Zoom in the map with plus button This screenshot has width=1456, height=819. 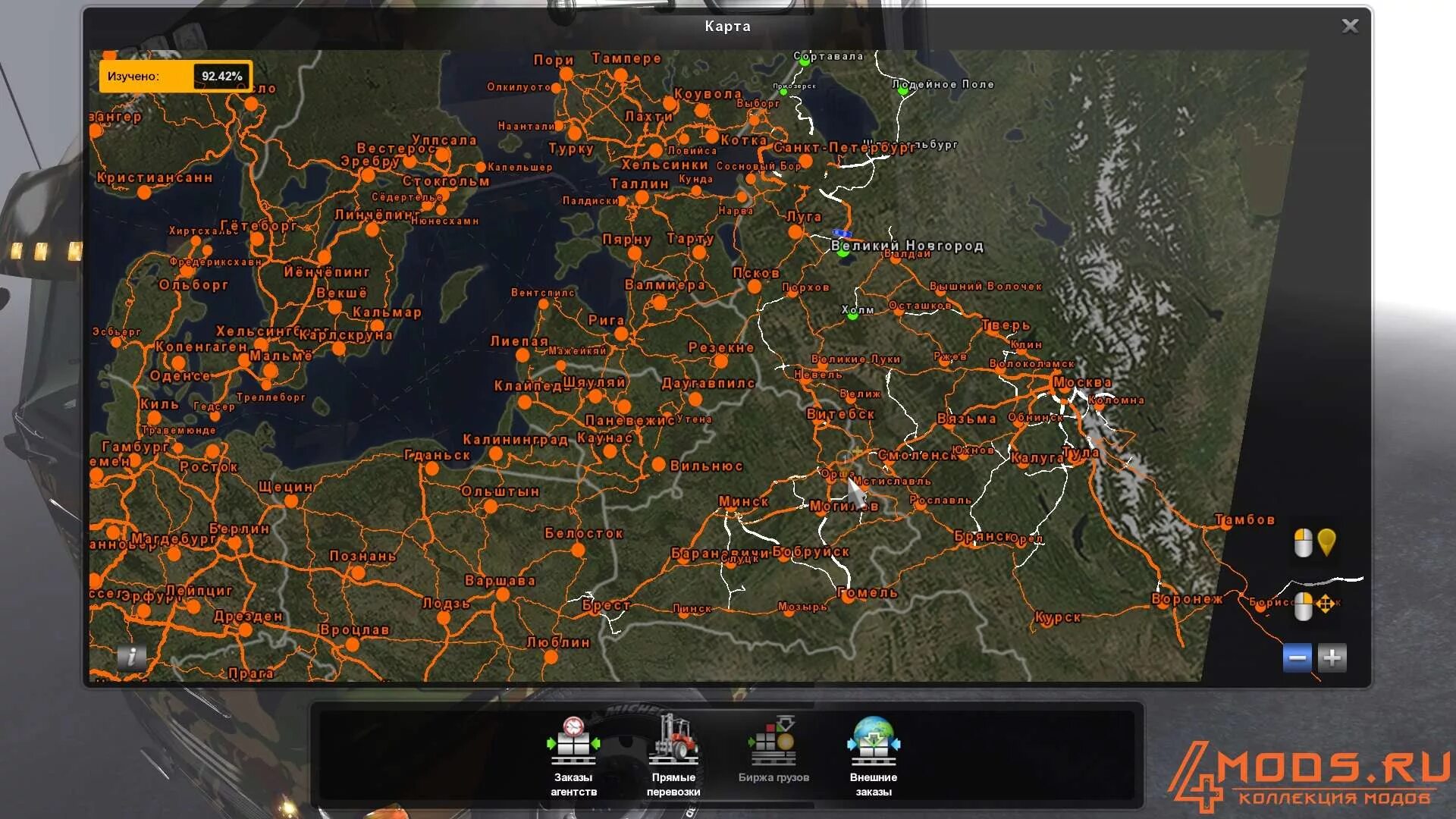click(1332, 657)
